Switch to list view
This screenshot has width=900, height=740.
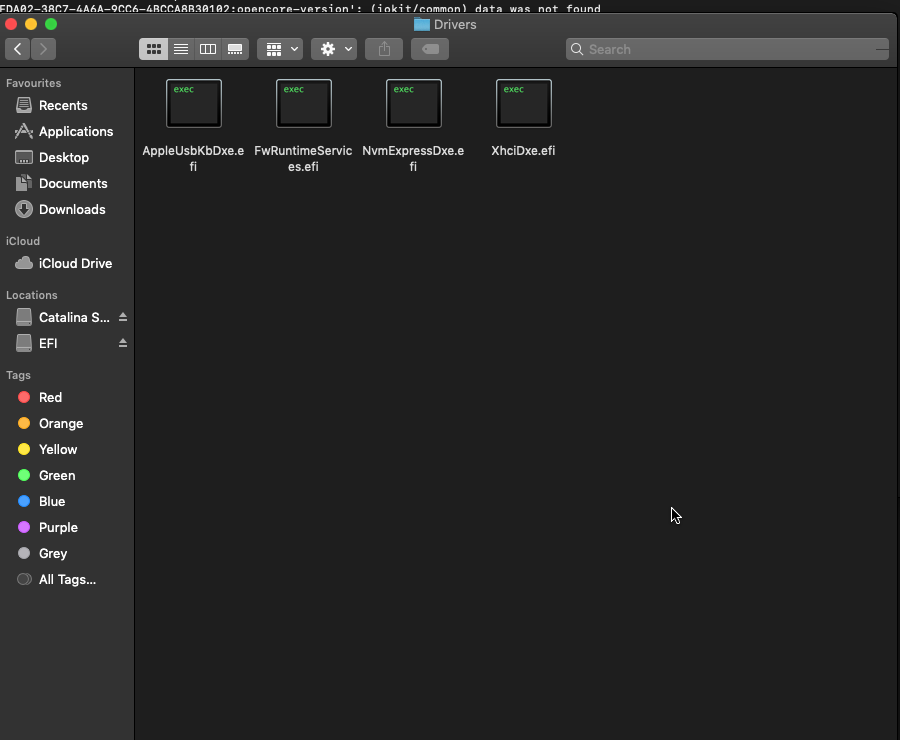click(181, 49)
